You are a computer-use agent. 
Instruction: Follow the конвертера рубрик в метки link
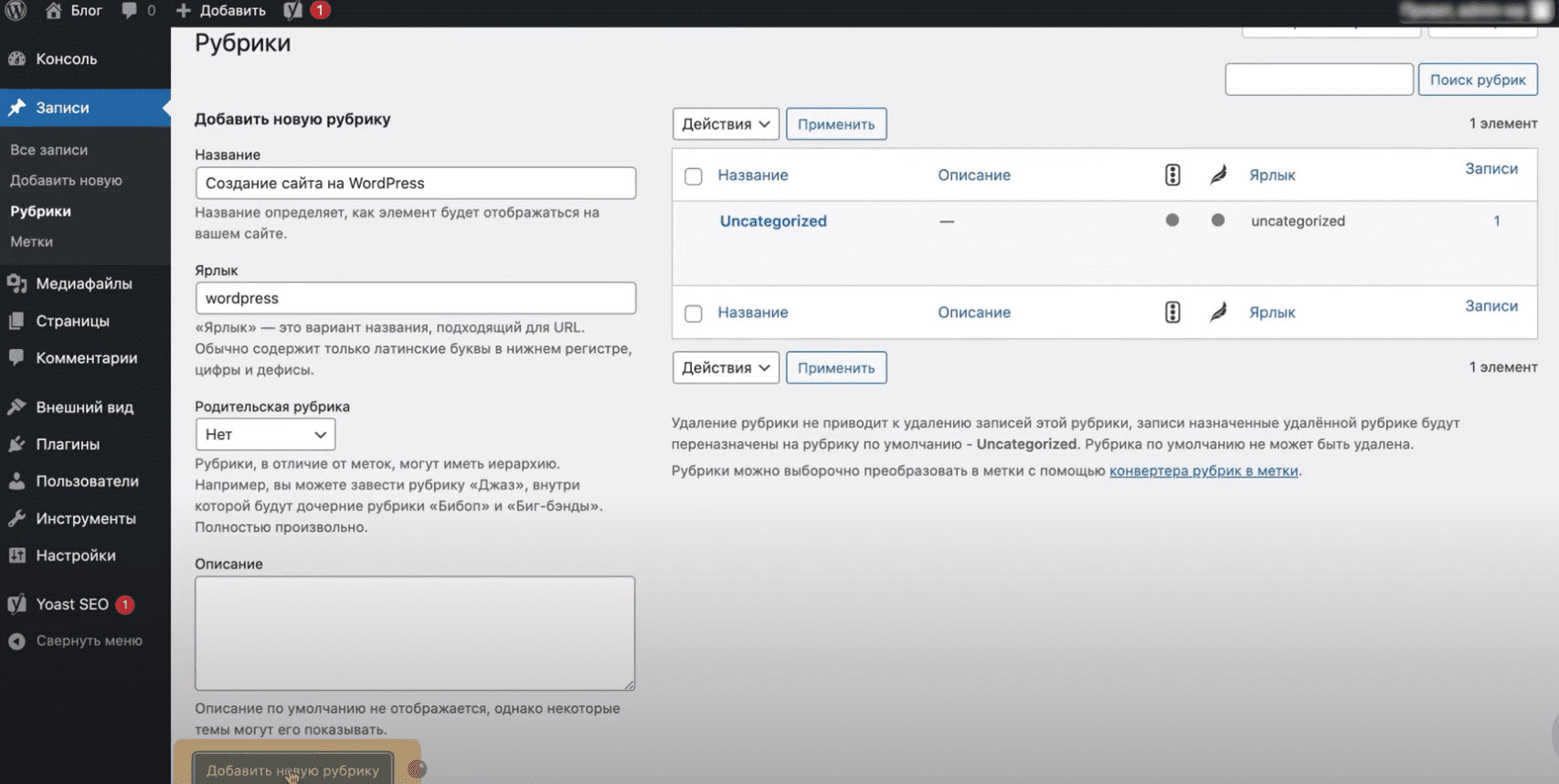click(1203, 471)
